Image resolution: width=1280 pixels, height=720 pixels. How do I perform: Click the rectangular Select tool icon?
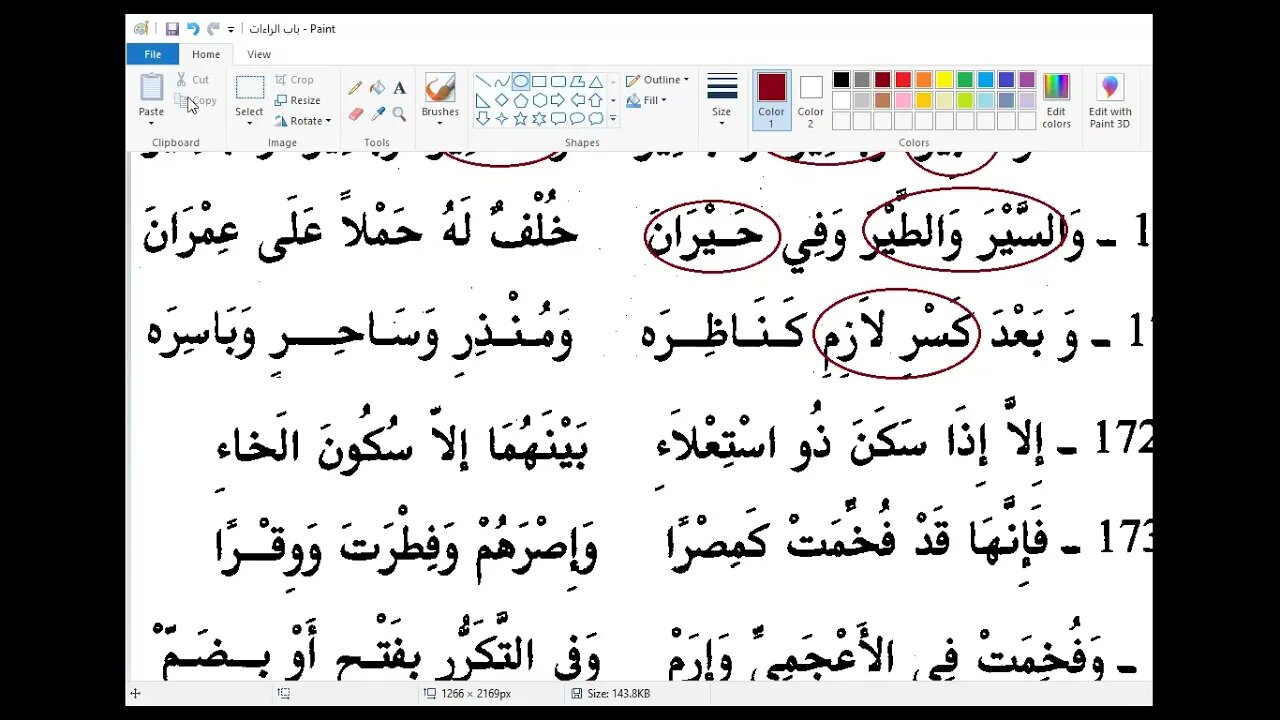(x=249, y=88)
